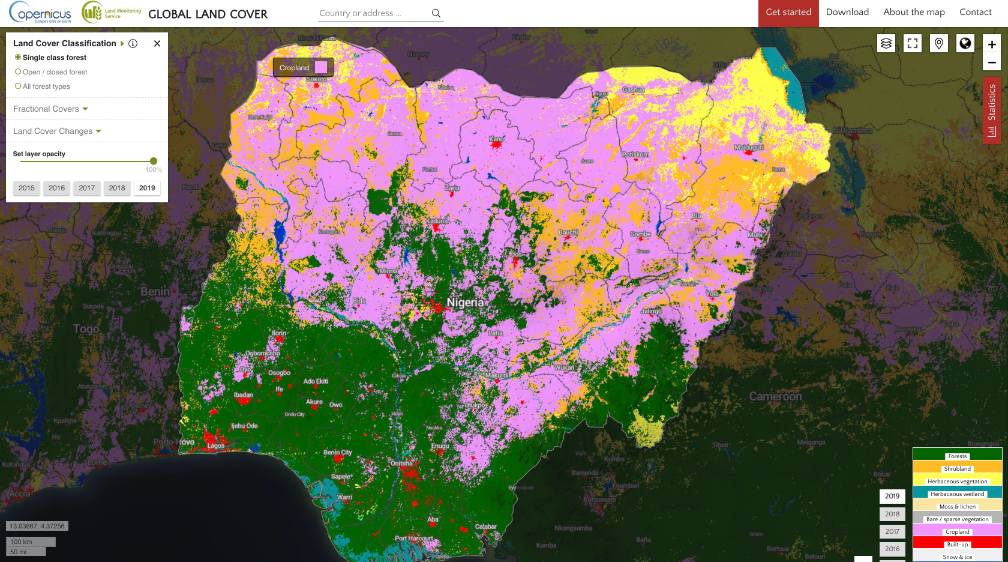1008x562 pixels.
Task: Show Land Cover Classification info icon
Action: click(133, 44)
